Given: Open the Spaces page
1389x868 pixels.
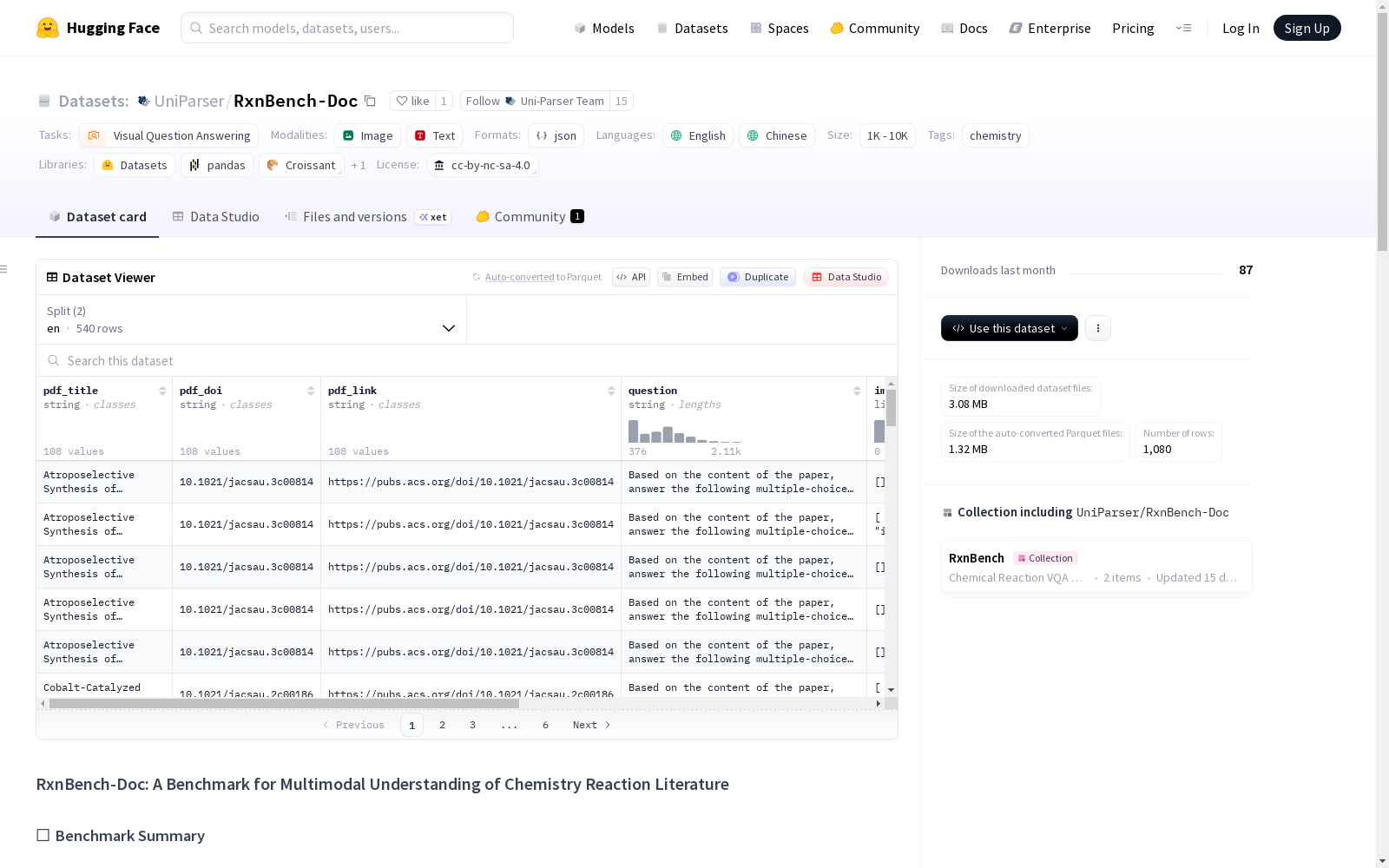Looking at the screenshot, I should 780,28.
